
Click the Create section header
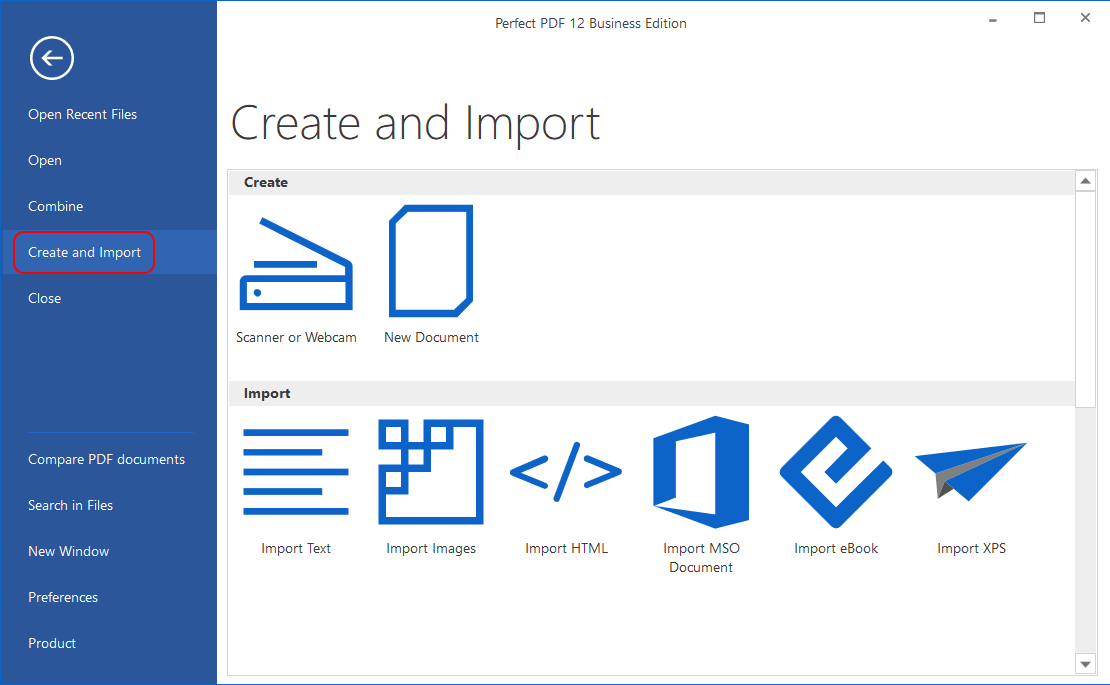pyautogui.click(x=651, y=183)
